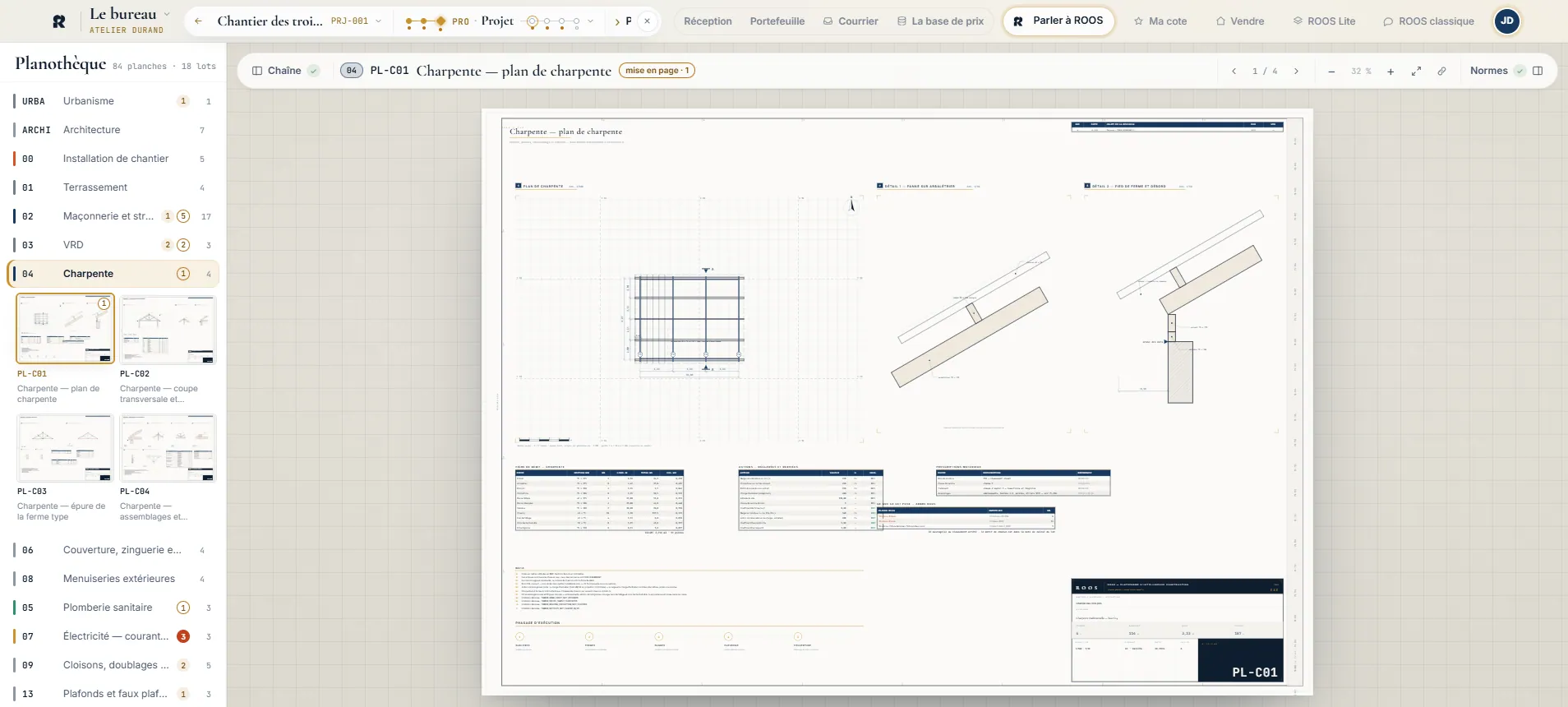Open the Le bureau workspace dropdown
The width and height of the screenshot is (1568, 707).
(131, 21)
